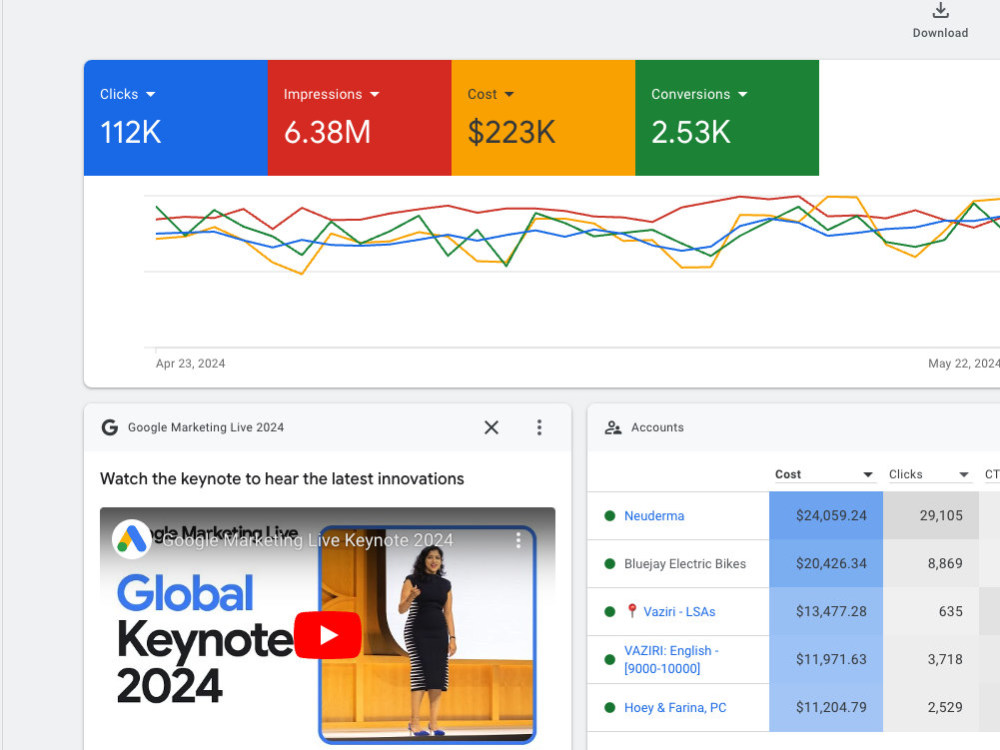Image resolution: width=1000 pixels, height=750 pixels.
Task: Click the Accounts card title
Action: pos(657,427)
